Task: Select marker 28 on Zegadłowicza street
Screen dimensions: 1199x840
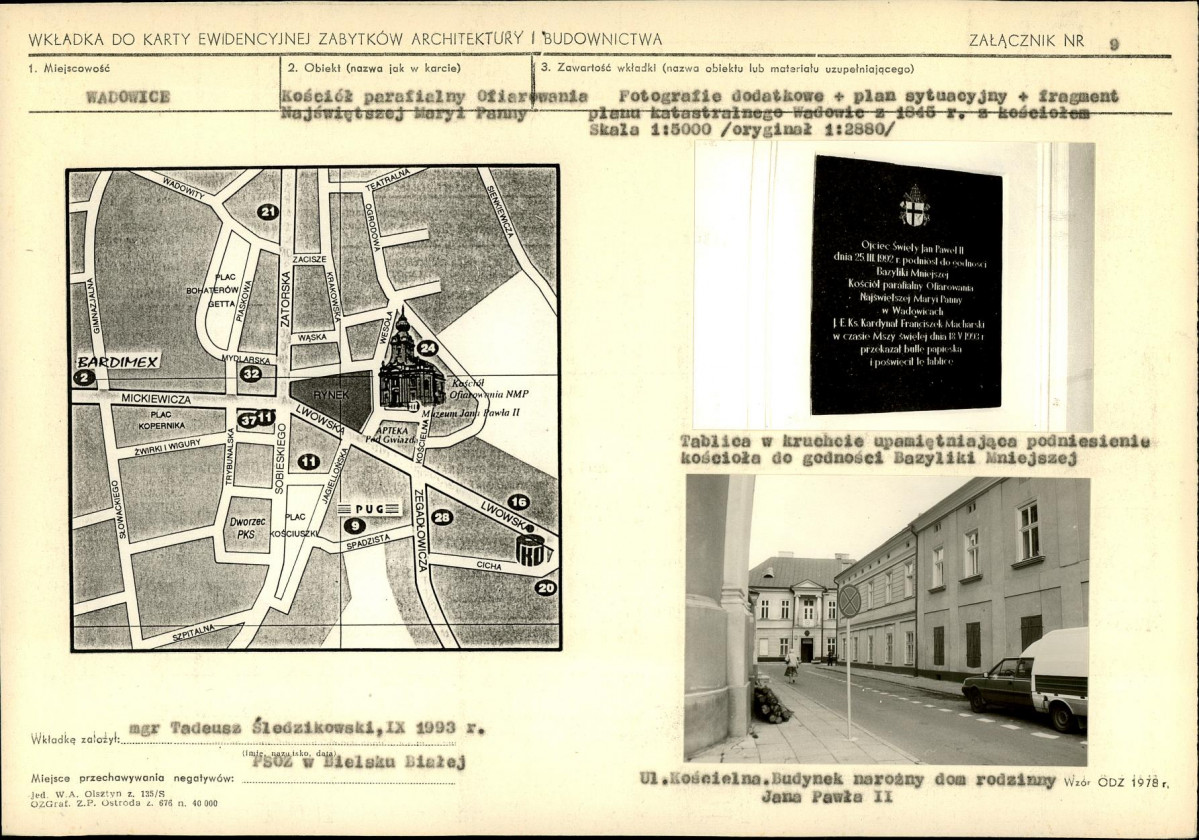Action: pos(442,517)
